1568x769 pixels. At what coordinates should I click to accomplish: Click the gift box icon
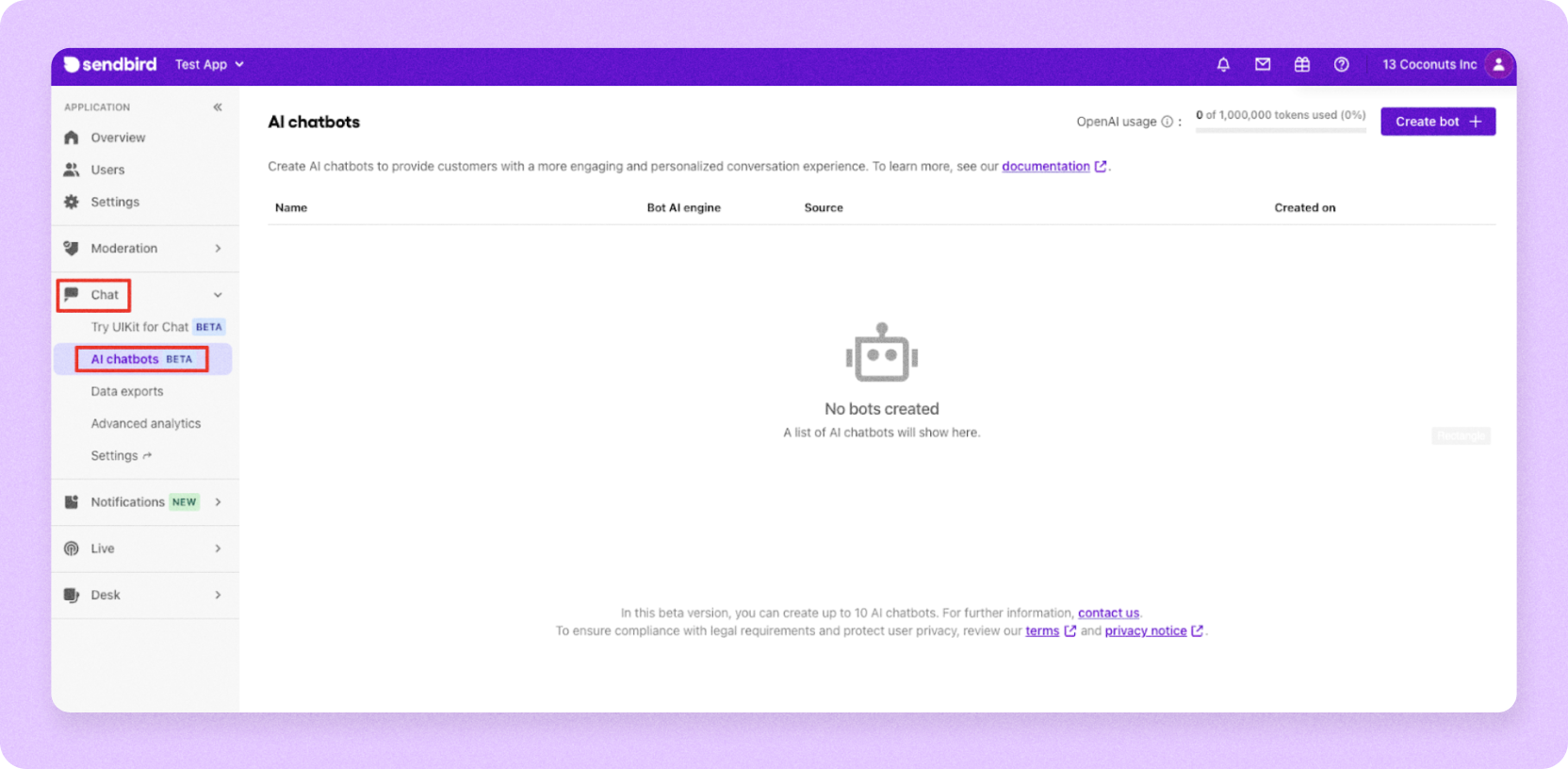pyautogui.click(x=1302, y=64)
